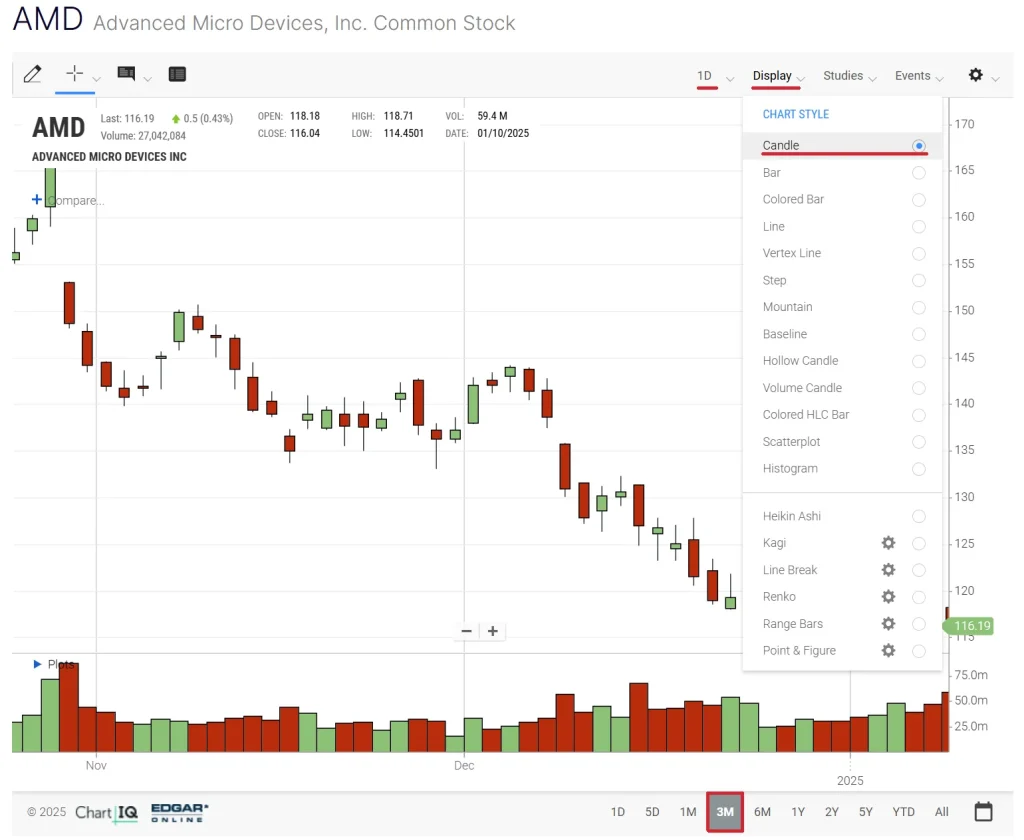Screen dimensions: 1024x840
Task: Open the calendar date range picker
Action: pyautogui.click(x=984, y=811)
